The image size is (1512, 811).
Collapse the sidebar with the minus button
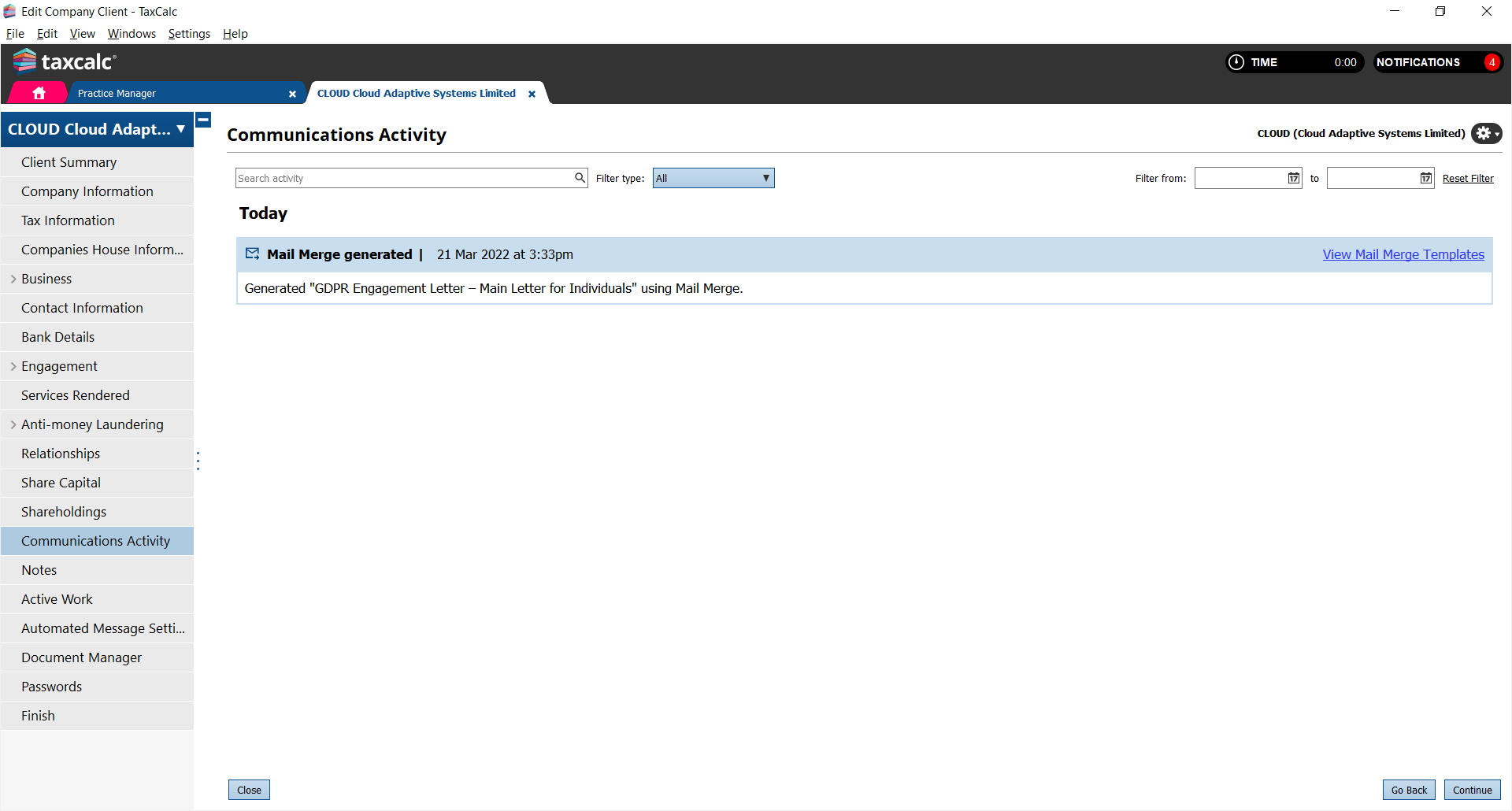(203, 120)
